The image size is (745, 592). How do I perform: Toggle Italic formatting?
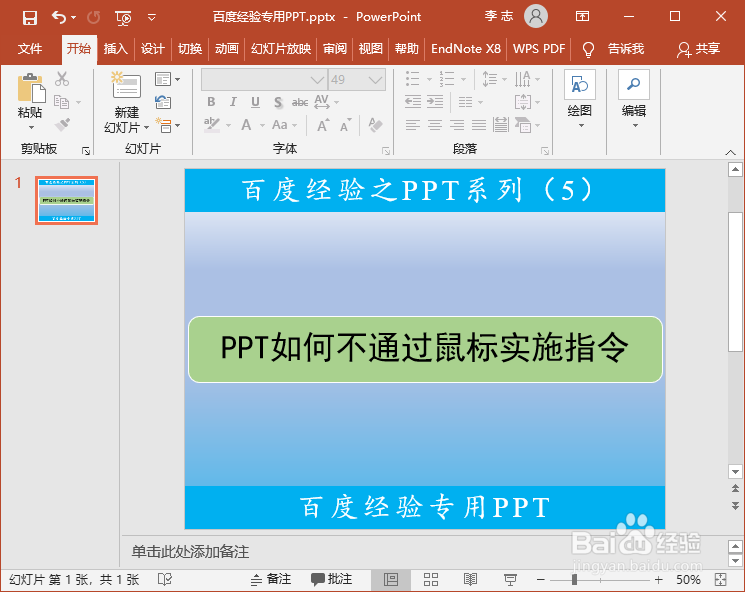click(x=233, y=102)
